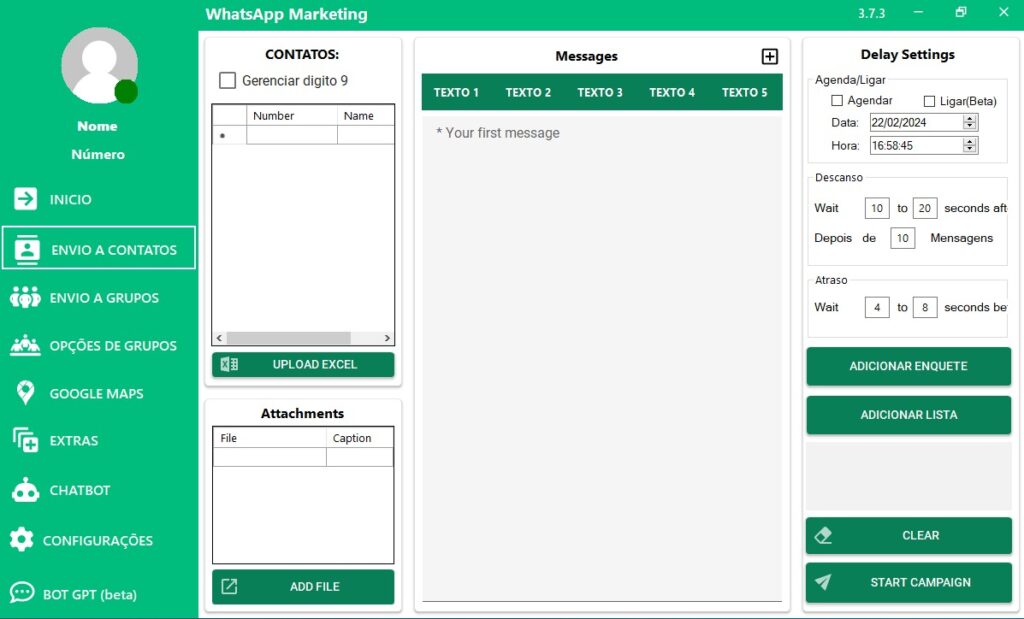
Task: Go to OPÇÕES DE GRUPOS section
Action: point(113,345)
